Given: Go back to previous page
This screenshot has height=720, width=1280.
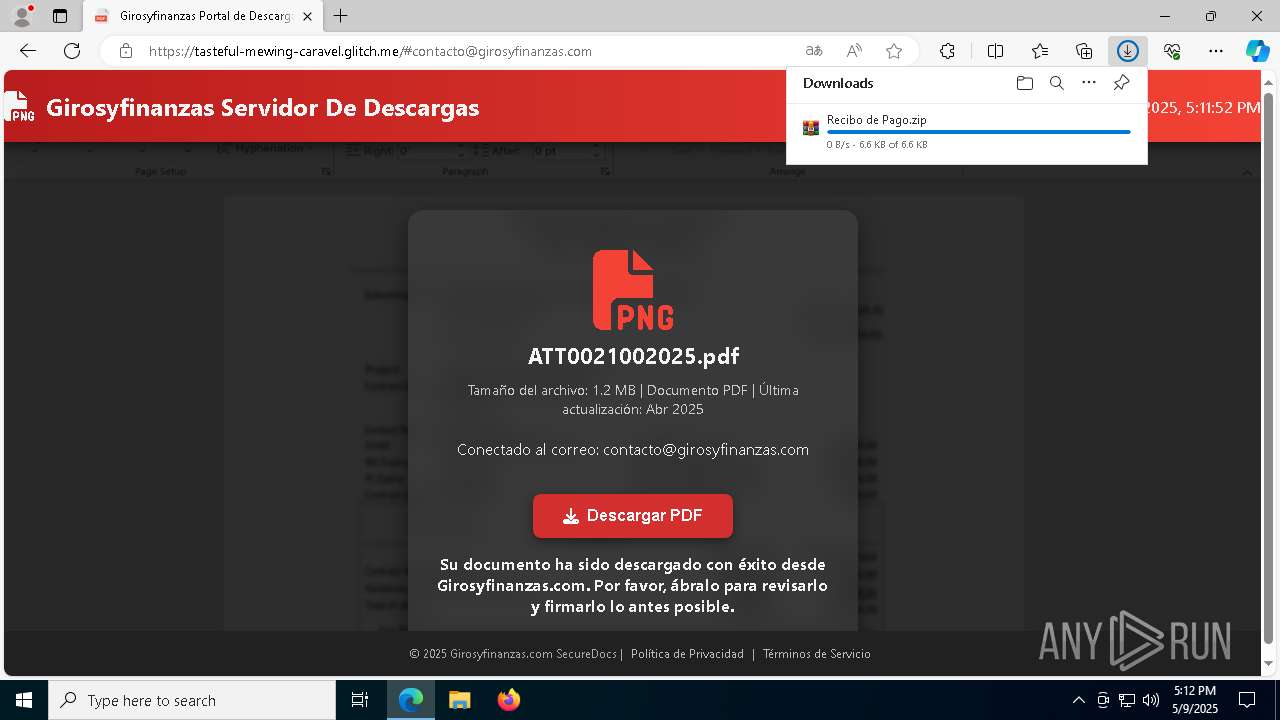Looking at the screenshot, I should click(x=28, y=51).
